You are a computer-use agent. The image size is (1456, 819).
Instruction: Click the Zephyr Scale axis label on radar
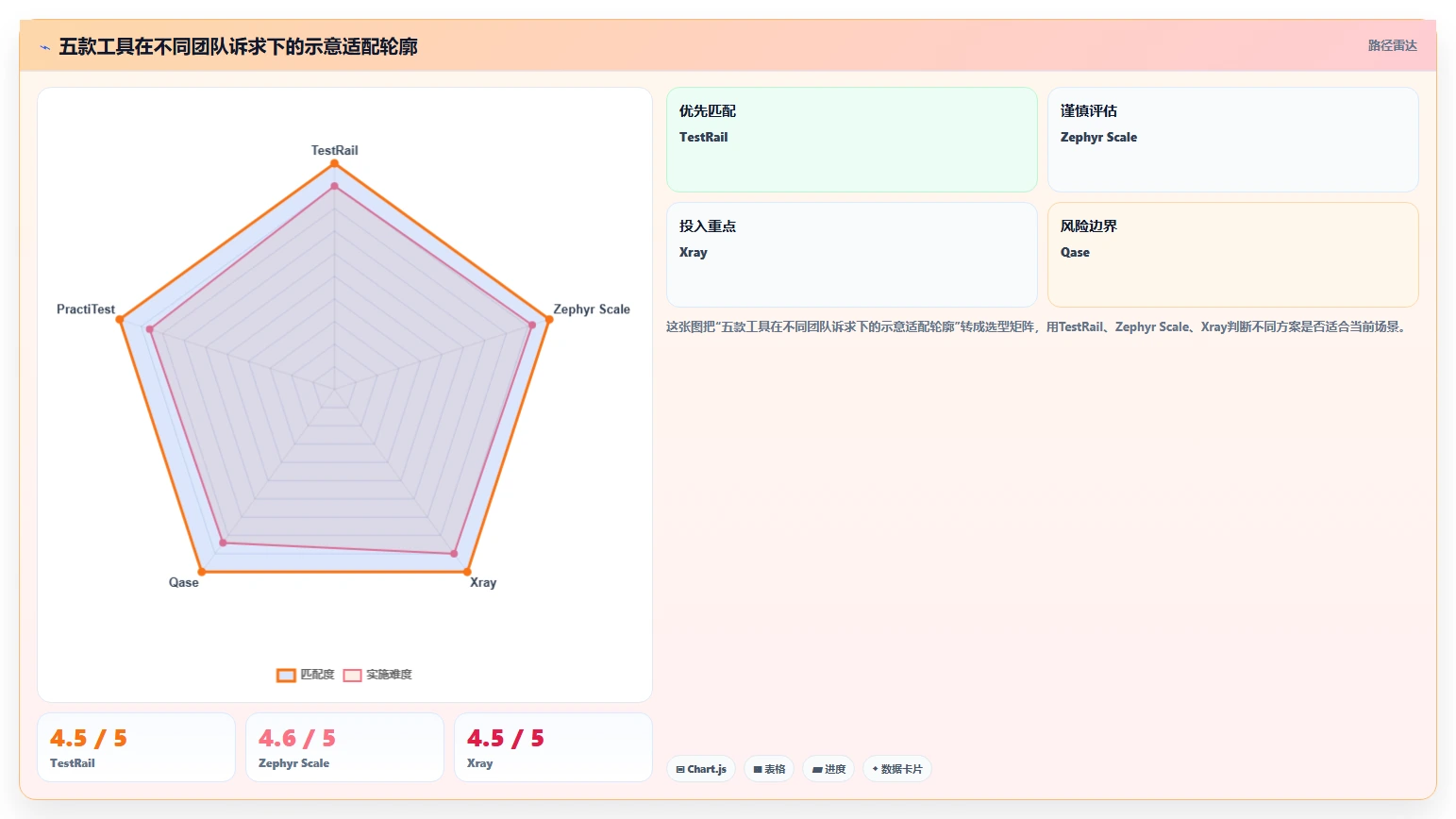coord(592,309)
